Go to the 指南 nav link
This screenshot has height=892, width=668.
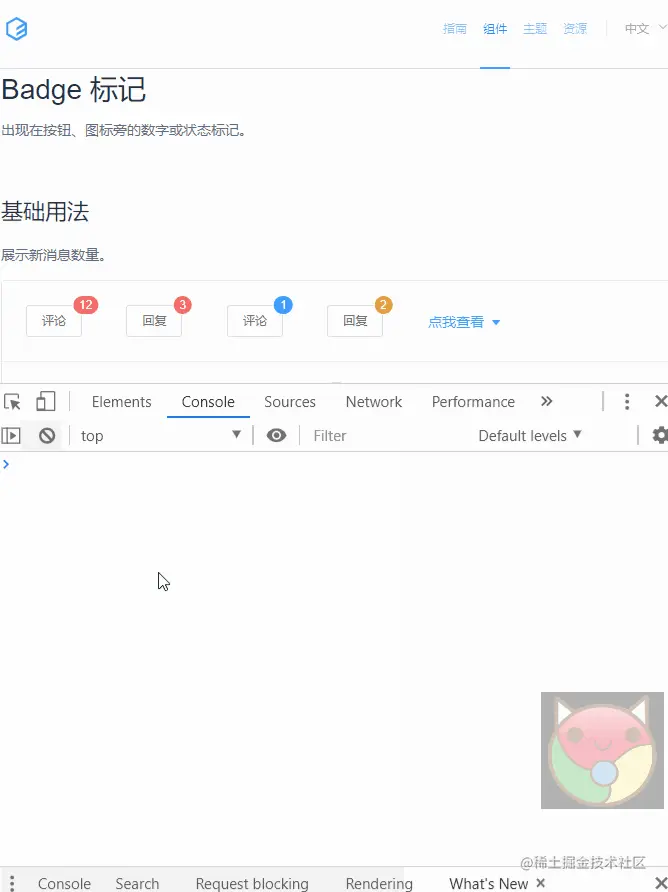[455, 28]
